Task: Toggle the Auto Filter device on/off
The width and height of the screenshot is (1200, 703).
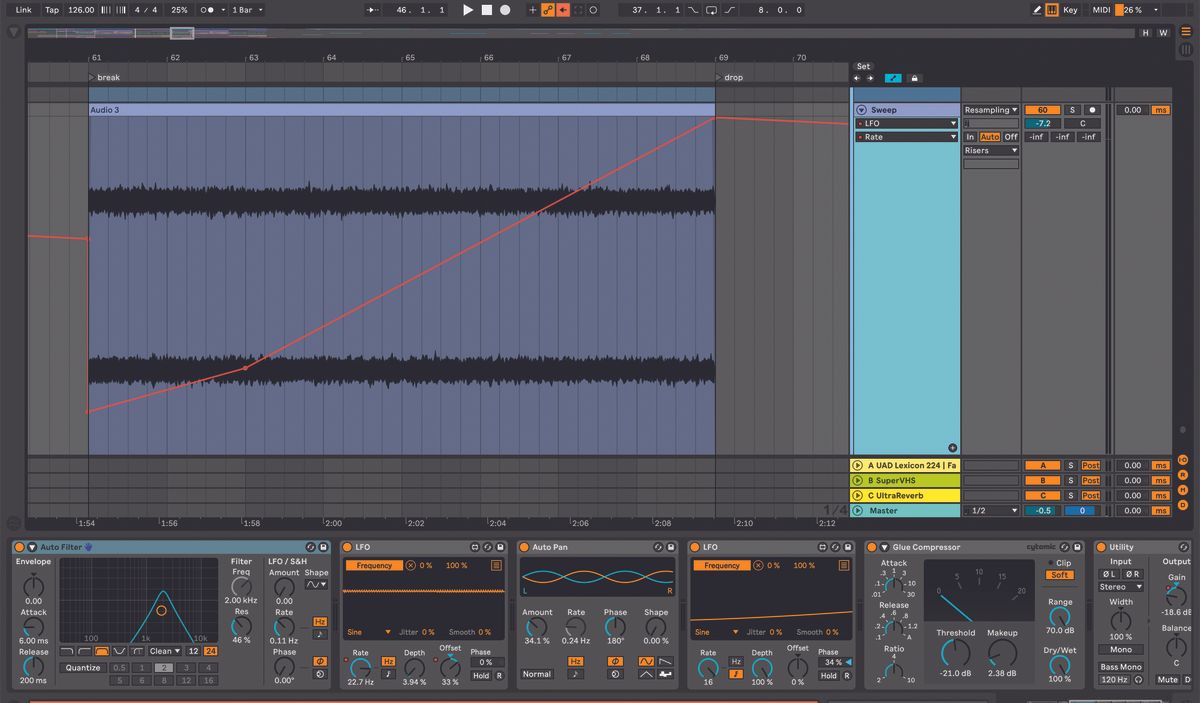Action: [19, 547]
